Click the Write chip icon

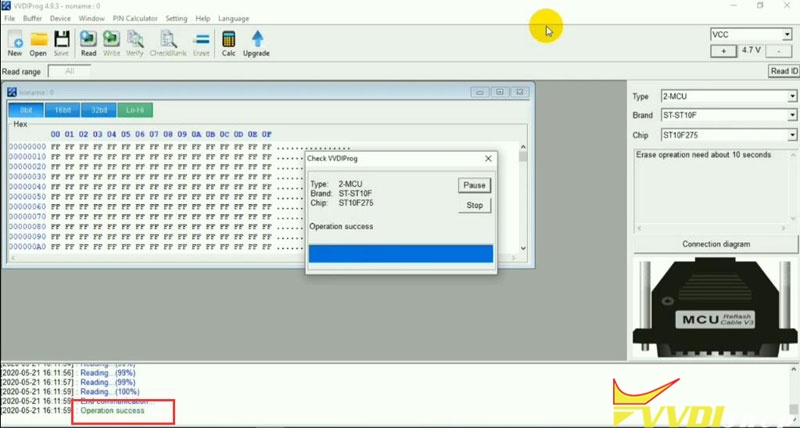pos(111,43)
